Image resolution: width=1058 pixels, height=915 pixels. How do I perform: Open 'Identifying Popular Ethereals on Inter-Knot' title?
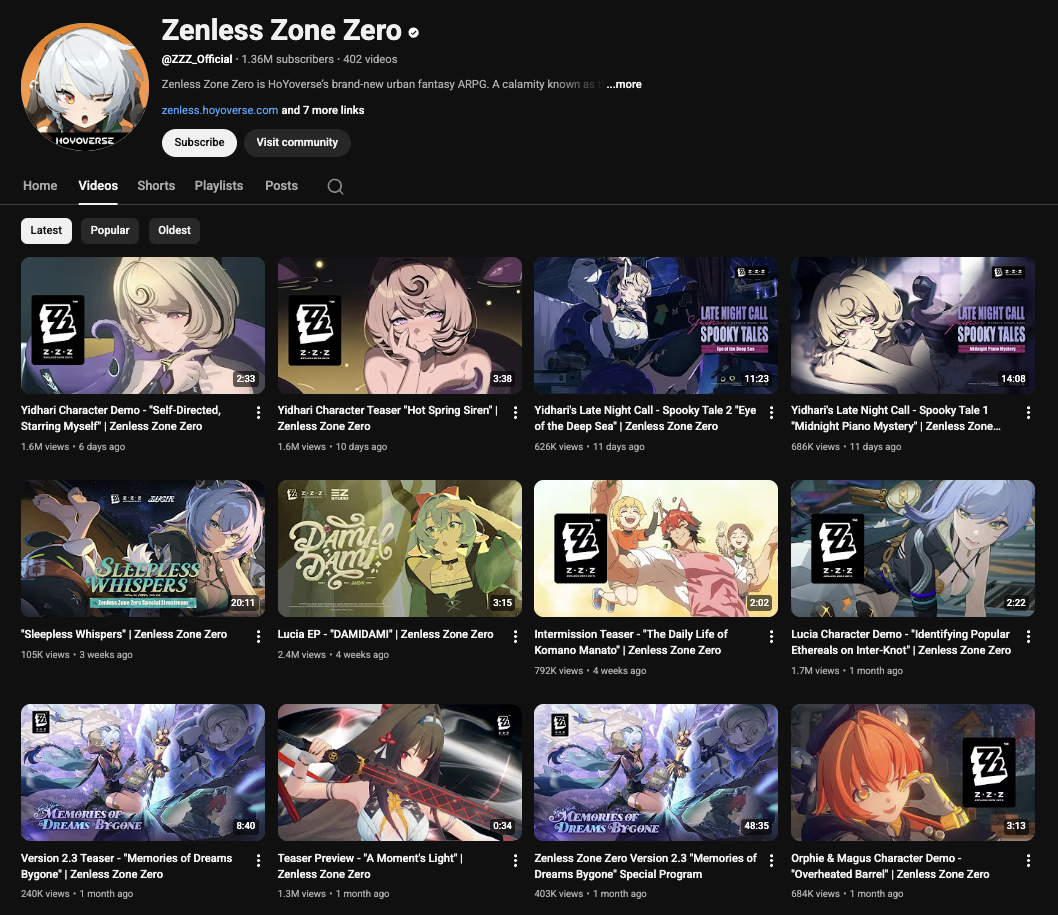901,642
